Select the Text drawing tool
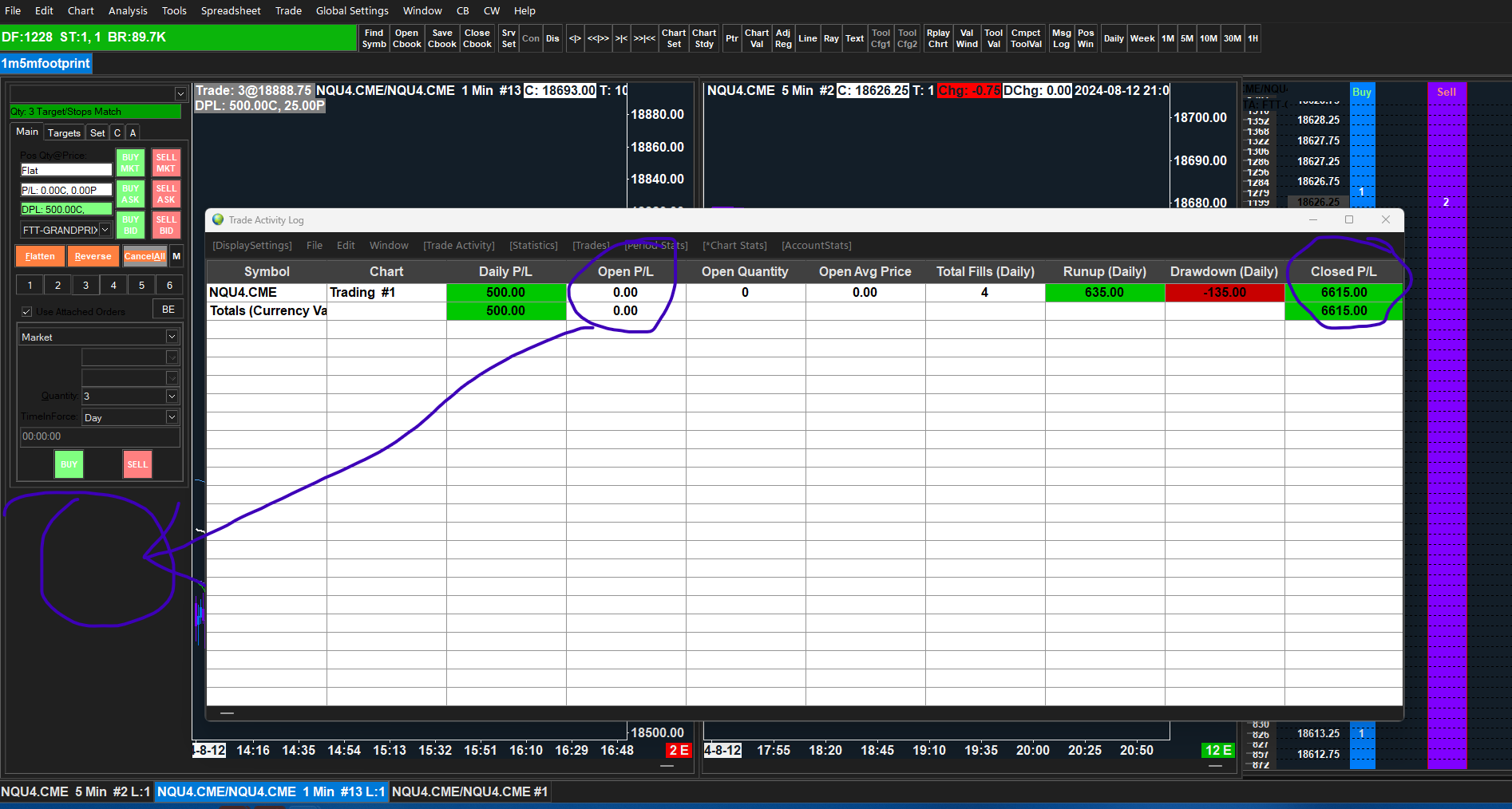The height and width of the screenshot is (809, 1512). (854, 38)
